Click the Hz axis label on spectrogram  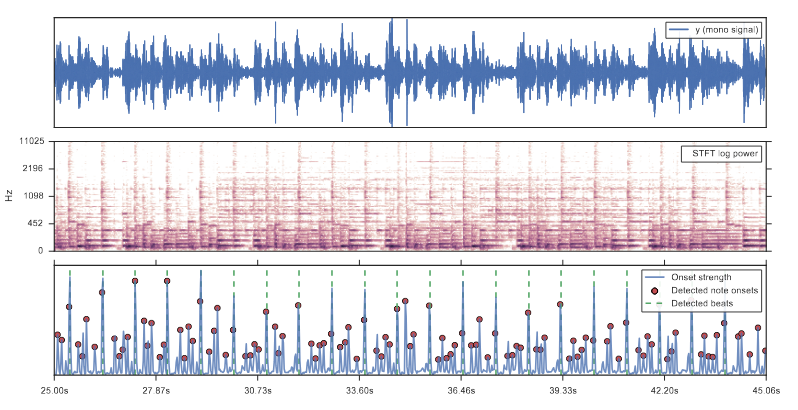(8, 196)
